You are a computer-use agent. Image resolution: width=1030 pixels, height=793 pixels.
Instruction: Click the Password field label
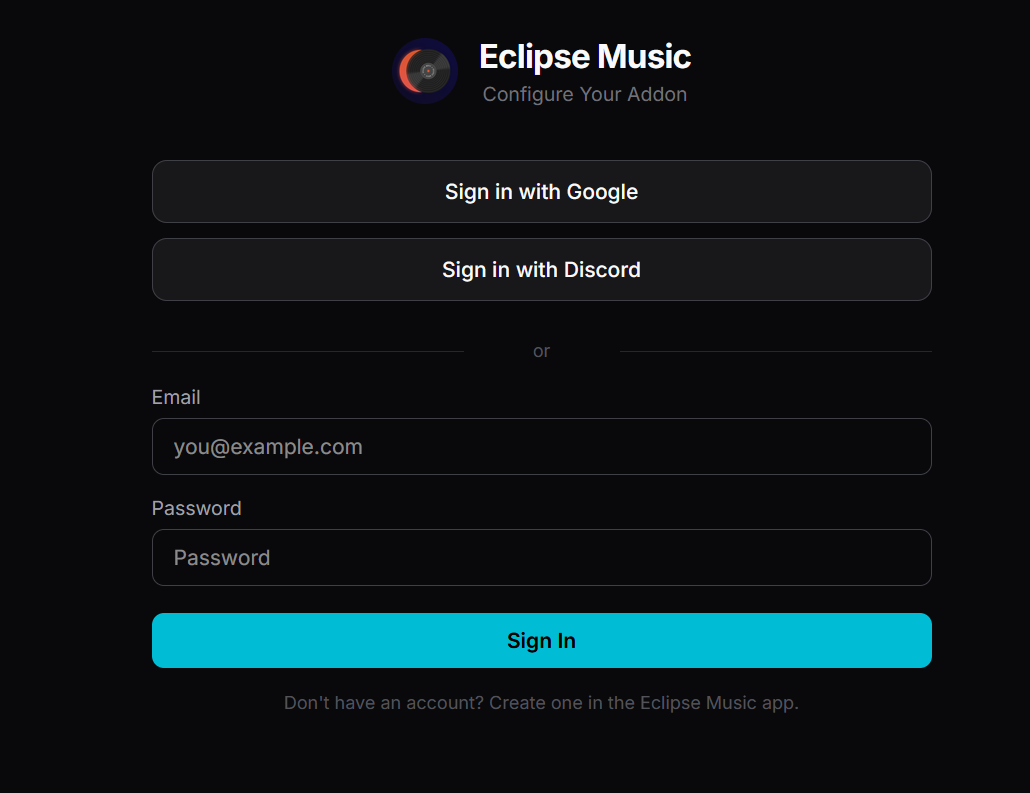(196, 508)
